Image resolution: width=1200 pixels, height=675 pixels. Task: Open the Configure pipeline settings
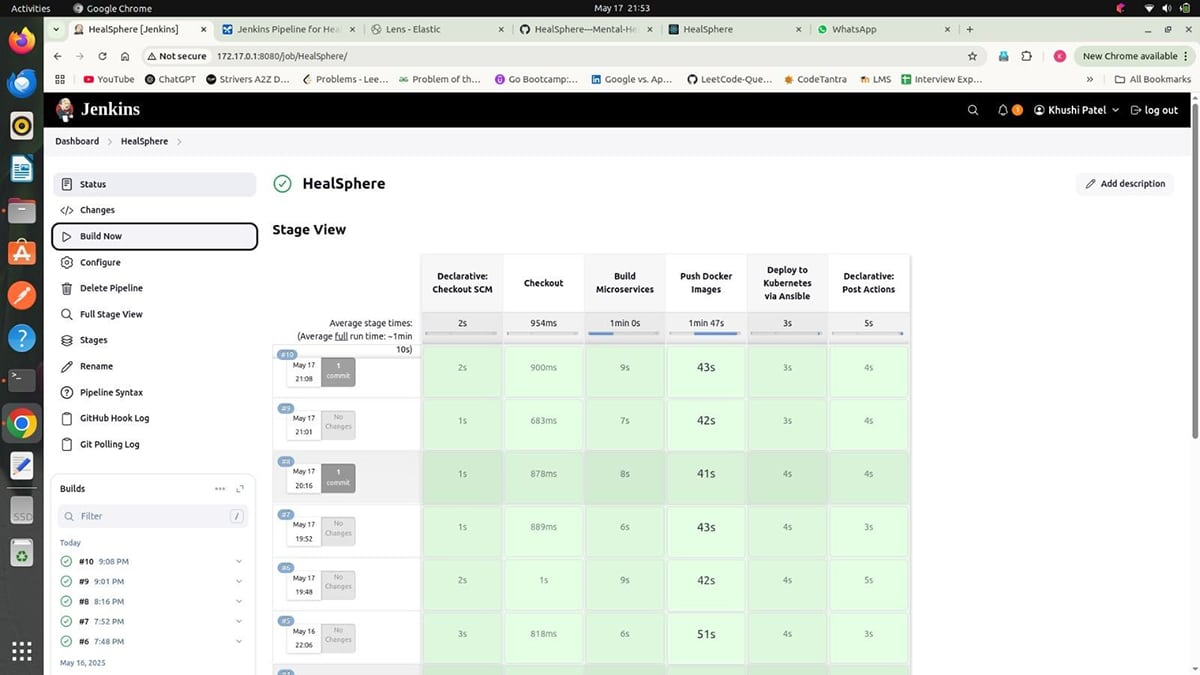100,262
